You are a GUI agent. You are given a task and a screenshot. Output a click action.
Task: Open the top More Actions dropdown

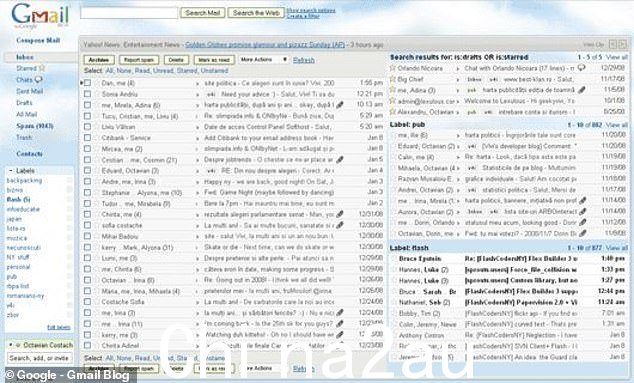(263, 59)
